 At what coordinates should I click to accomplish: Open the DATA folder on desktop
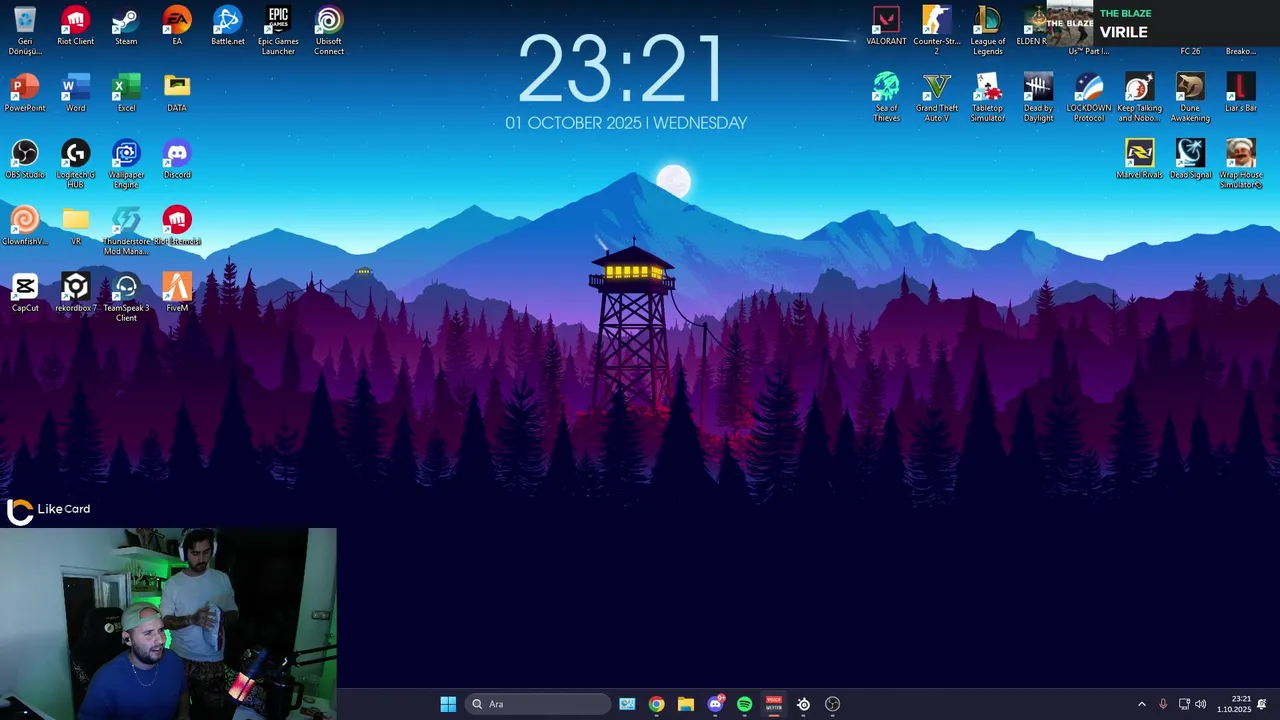click(x=177, y=93)
